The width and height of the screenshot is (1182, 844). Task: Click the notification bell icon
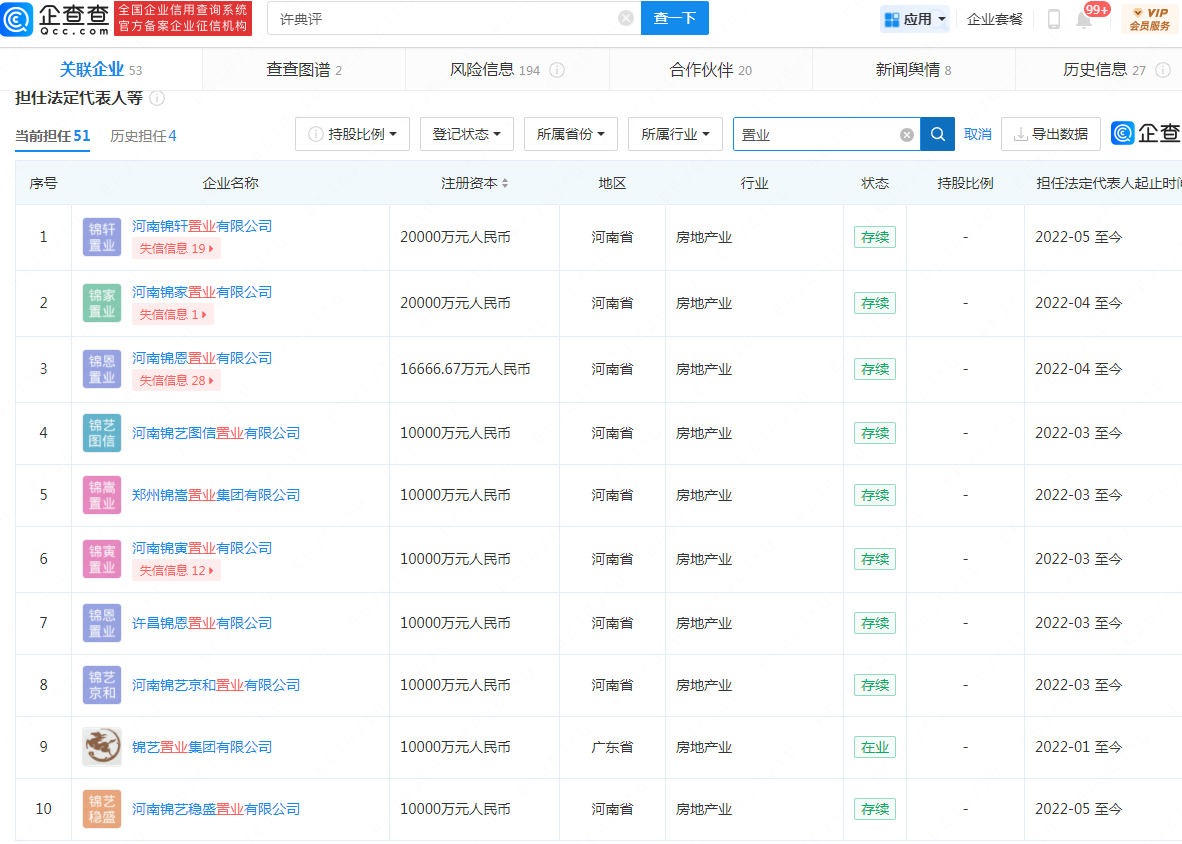(1084, 19)
